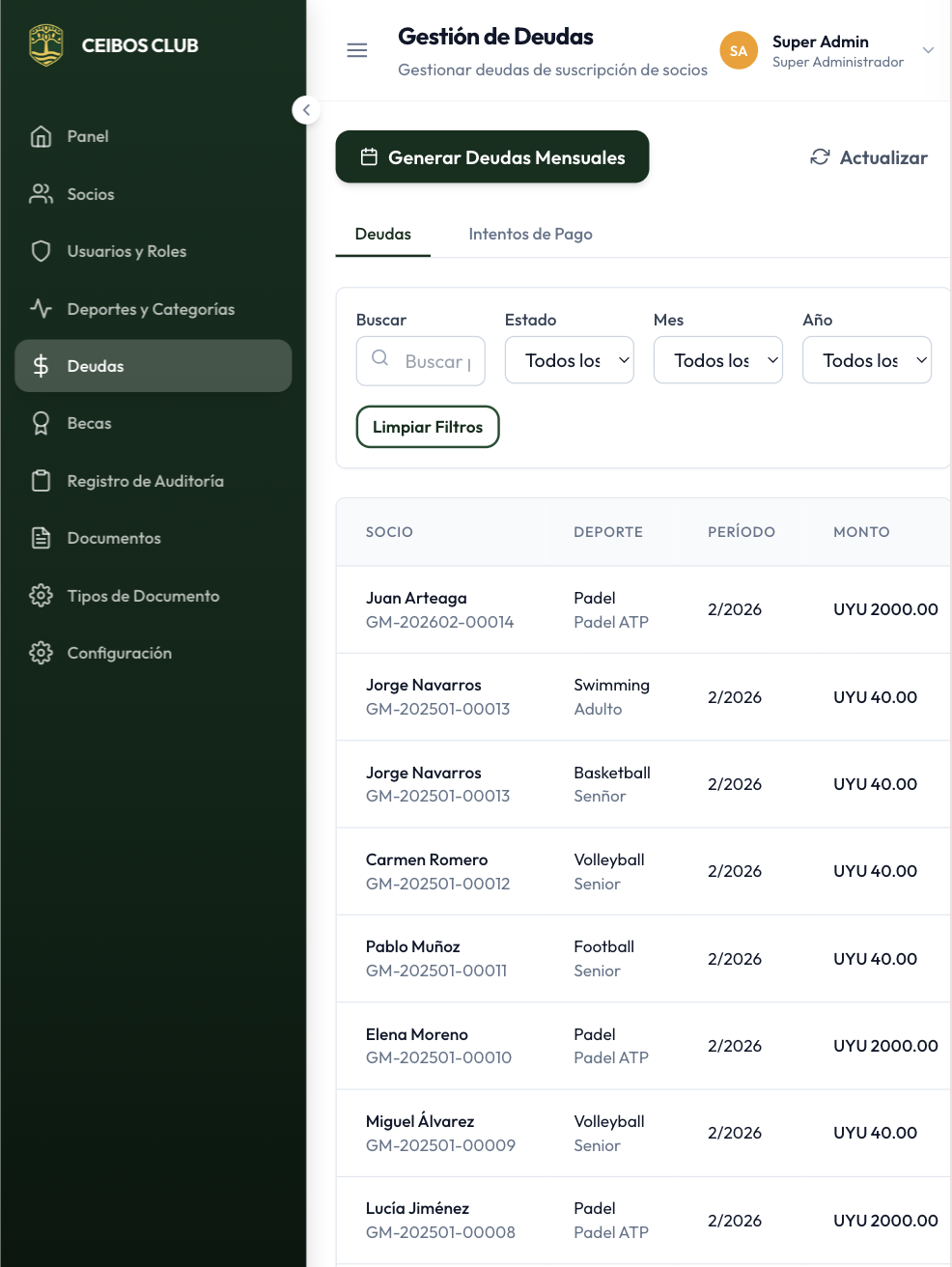This screenshot has height=1267, width=952.
Task: Click the Ceibos Club logo emblem
Action: tap(45, 45)
